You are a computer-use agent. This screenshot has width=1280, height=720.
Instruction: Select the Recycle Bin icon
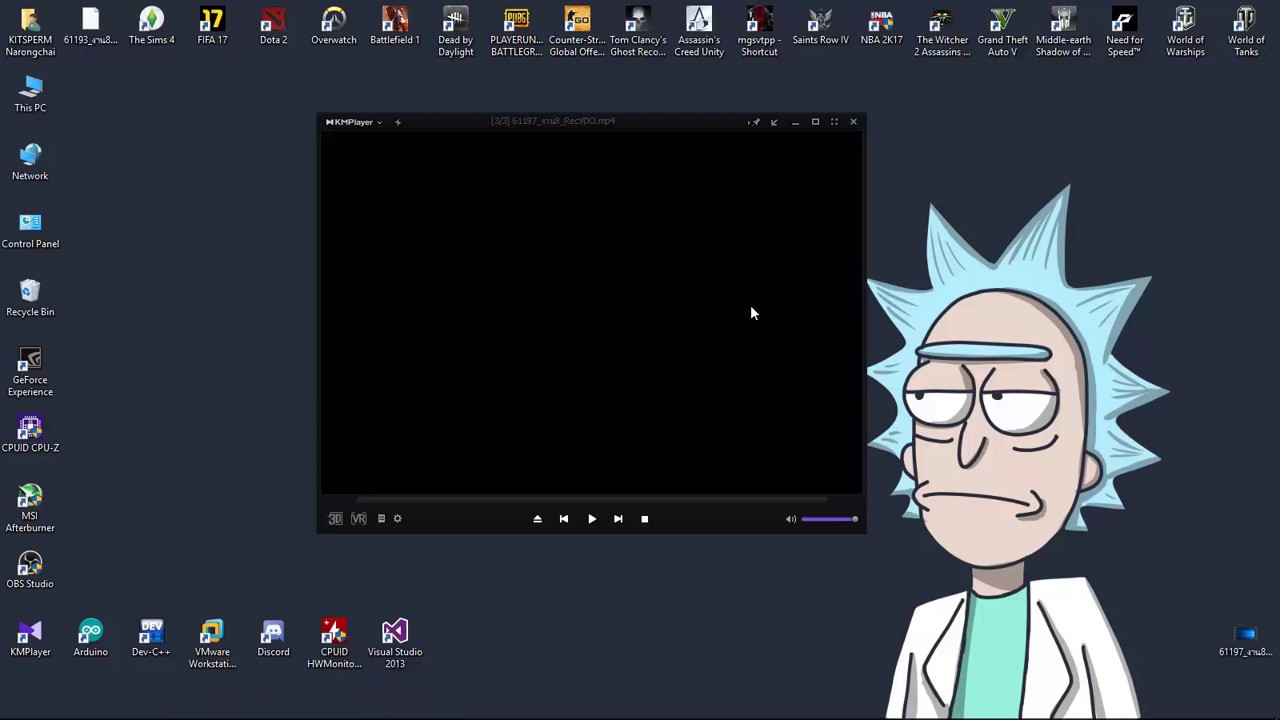(x=30, y=298)
